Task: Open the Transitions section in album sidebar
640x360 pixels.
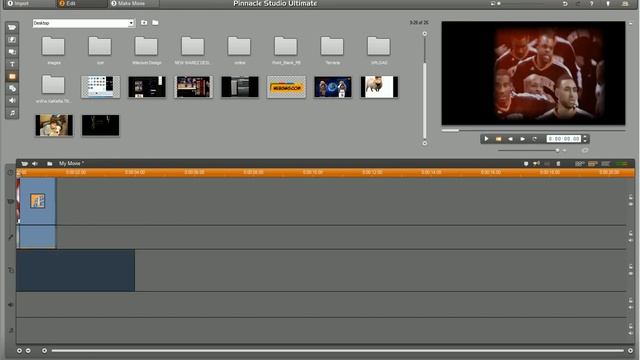Action: [x=12, y=40]
